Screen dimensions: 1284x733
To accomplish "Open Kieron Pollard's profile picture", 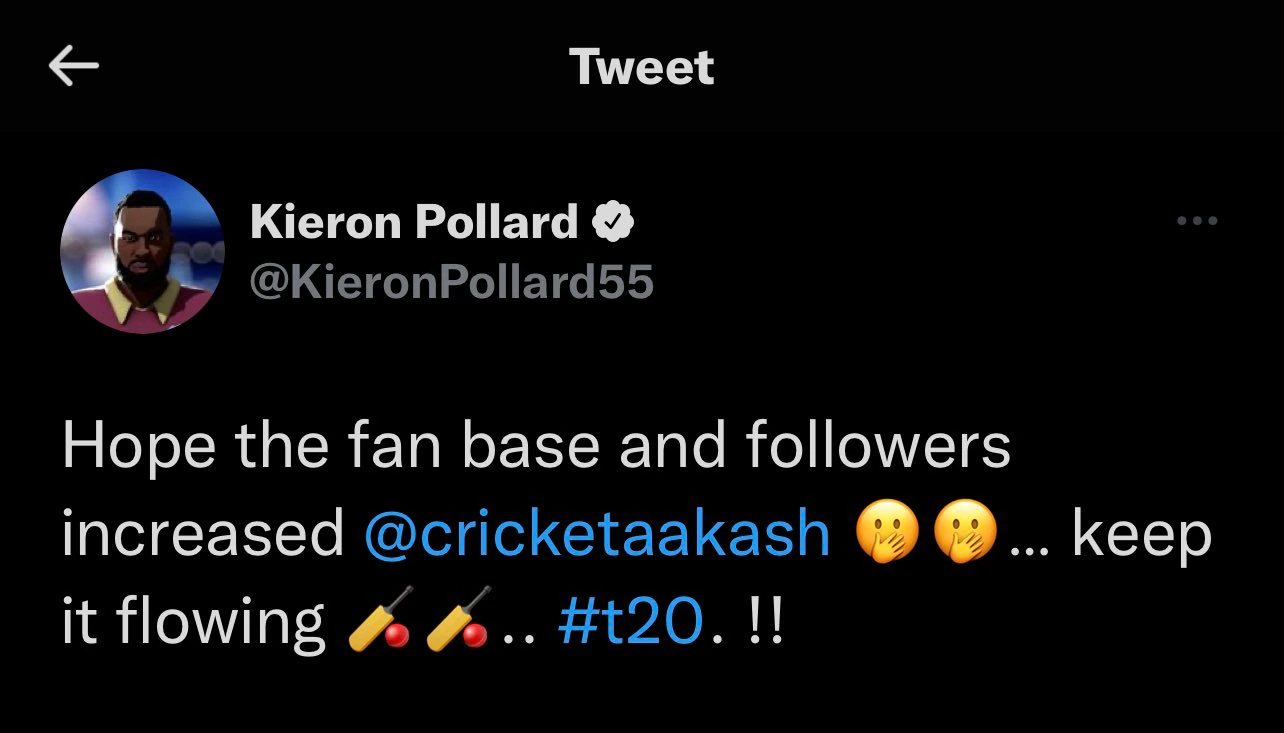I will 142,251.
